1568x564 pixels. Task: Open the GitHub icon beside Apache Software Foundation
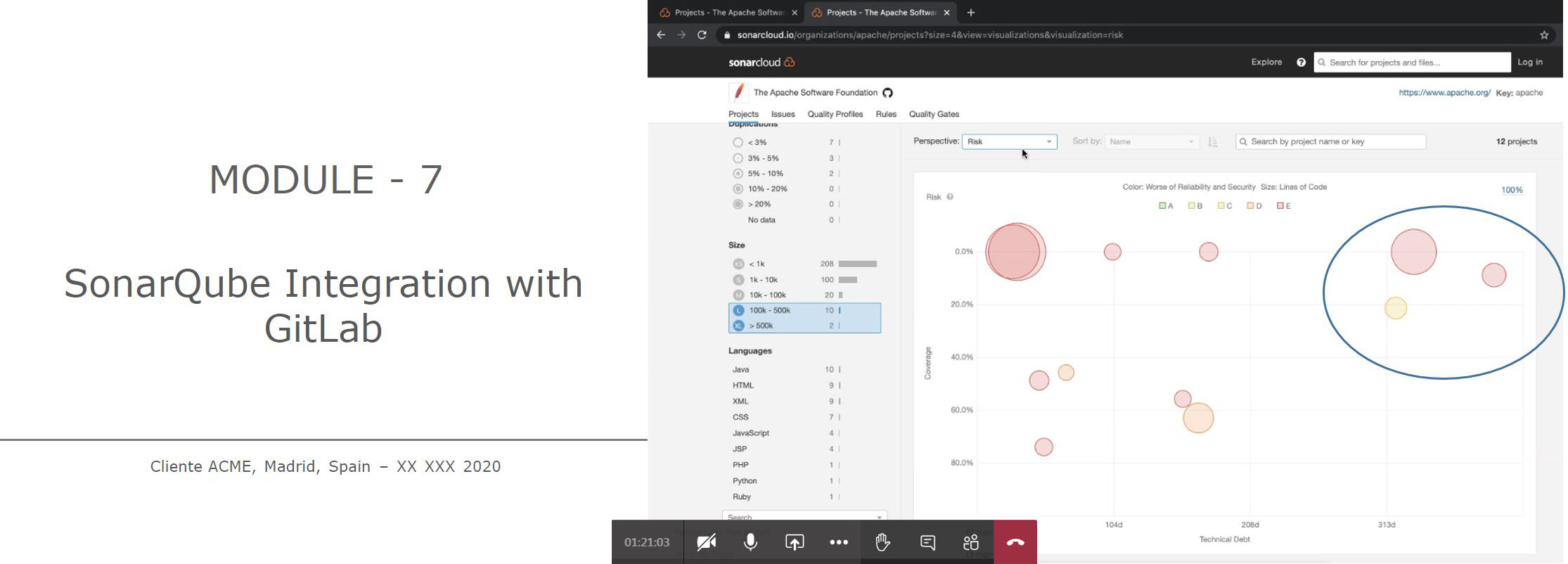(887, 93)
